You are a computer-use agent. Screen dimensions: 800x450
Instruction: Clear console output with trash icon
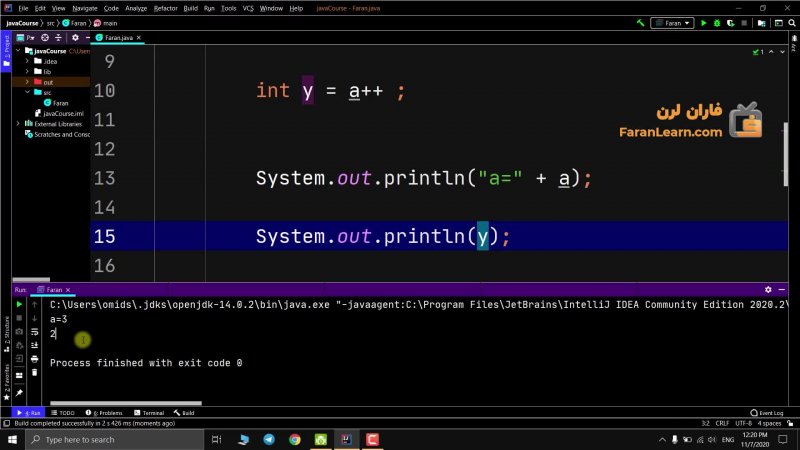tap(34, 372)
